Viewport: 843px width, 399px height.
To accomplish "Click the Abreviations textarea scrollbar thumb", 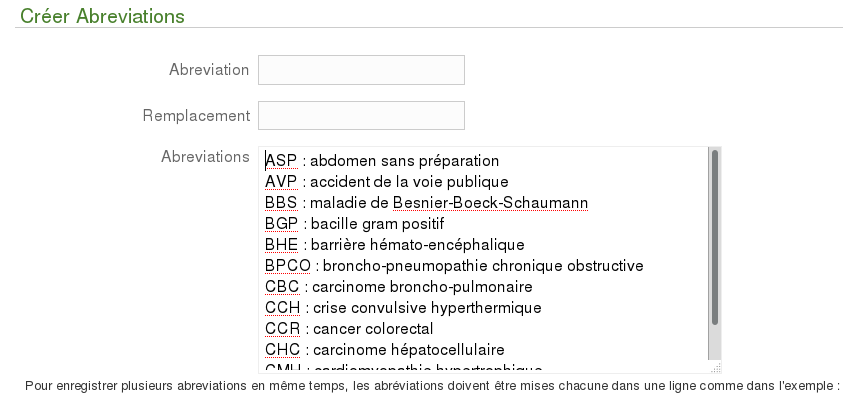I will [x=715, y=238].
